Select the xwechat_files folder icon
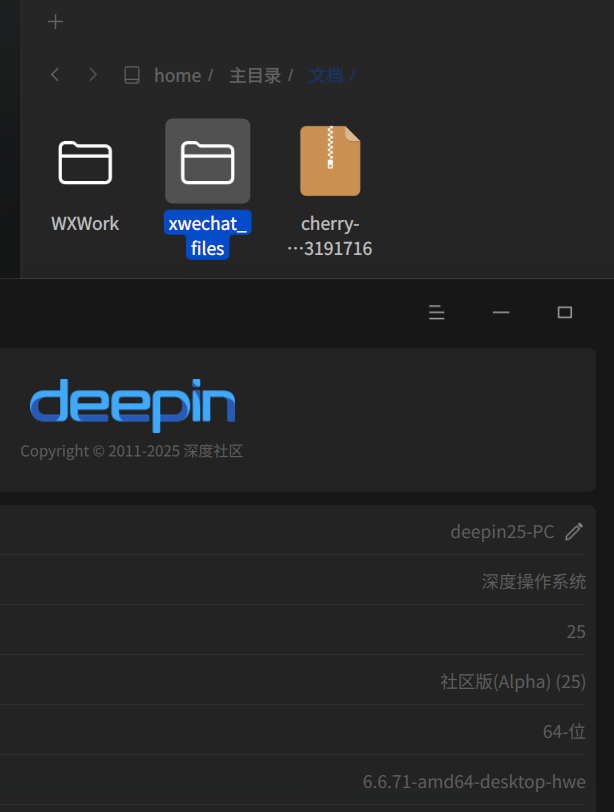Screen dimensions: 614x812 [x=208, y=162]
